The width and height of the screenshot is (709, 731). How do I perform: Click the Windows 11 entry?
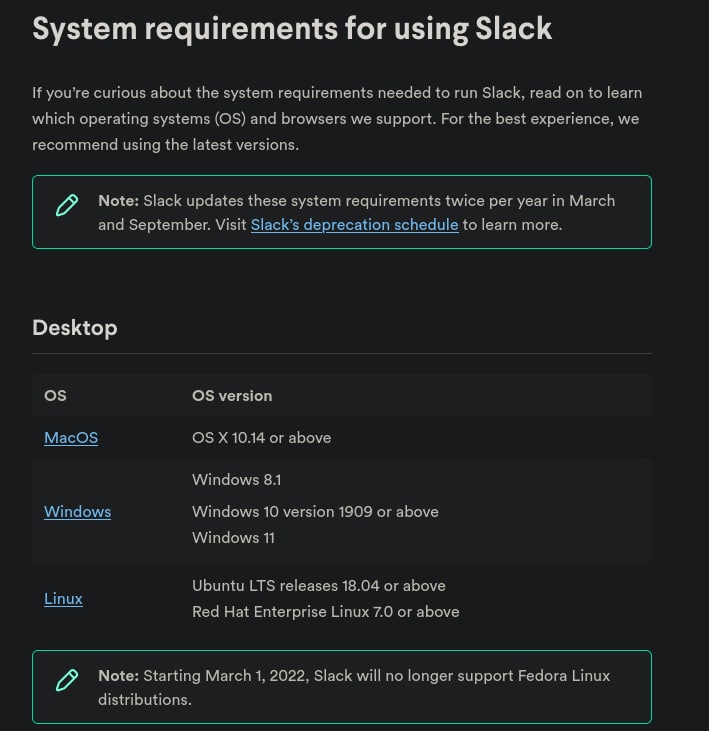point(233,538)
